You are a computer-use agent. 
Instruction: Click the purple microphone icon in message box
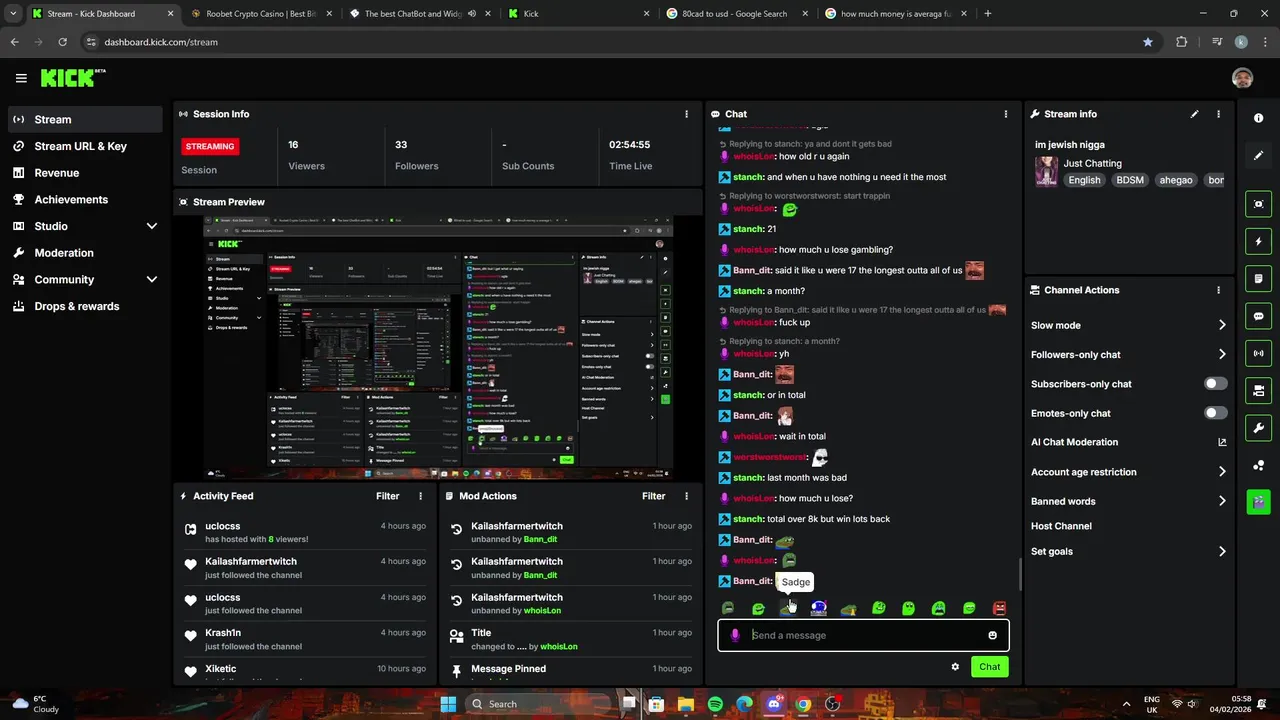(735, 635)
